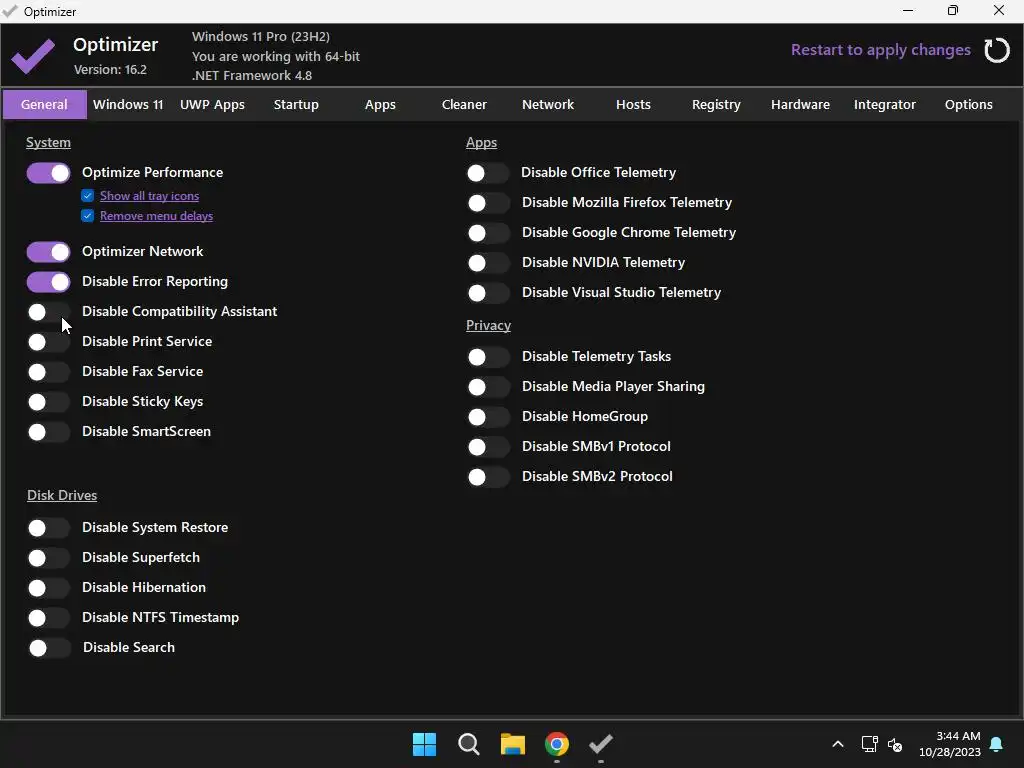
Task: Open taskbar Search magnifier icon
Action: (x=469, y=744)
